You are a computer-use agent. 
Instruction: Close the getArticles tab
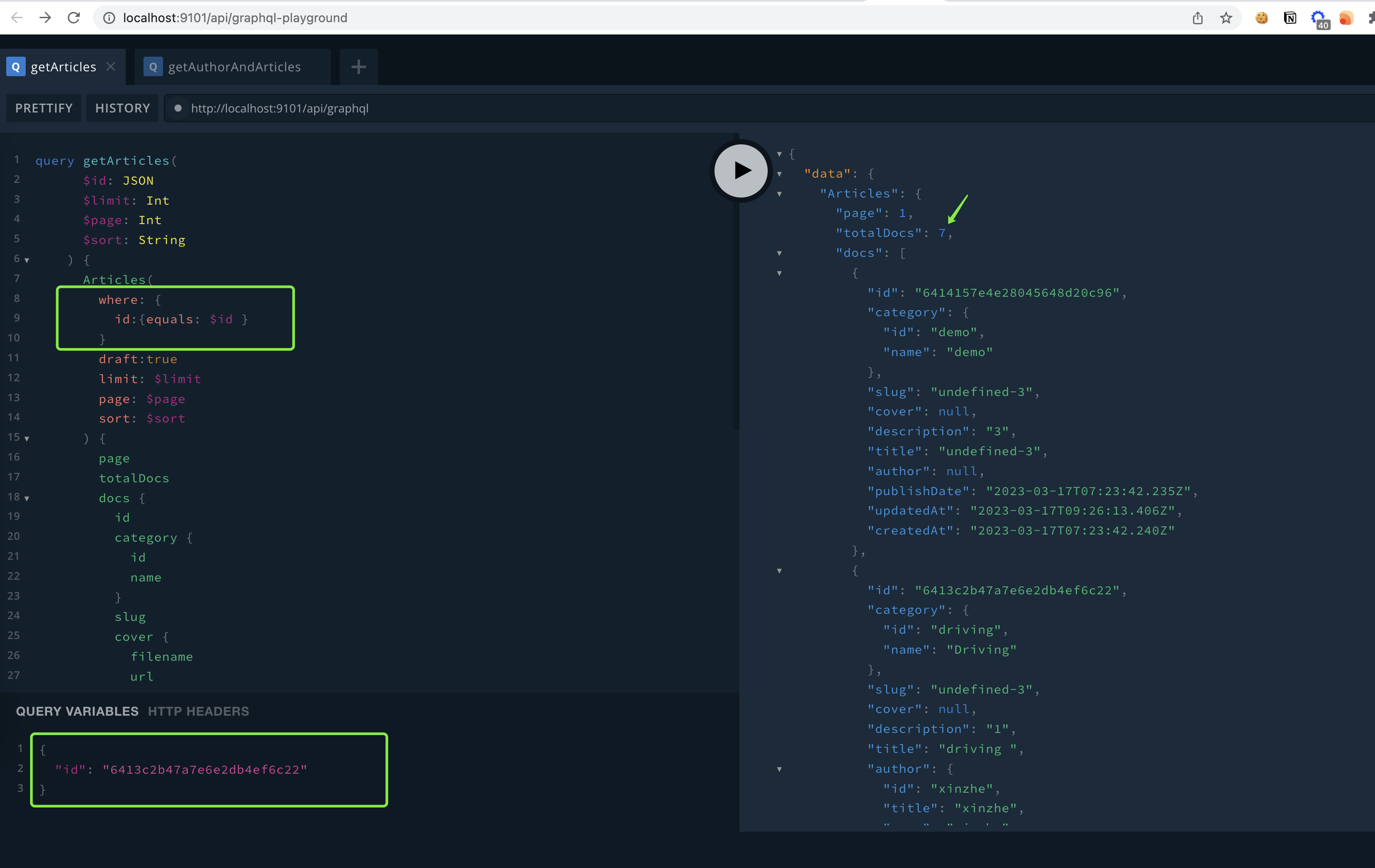tap(111, 66)
